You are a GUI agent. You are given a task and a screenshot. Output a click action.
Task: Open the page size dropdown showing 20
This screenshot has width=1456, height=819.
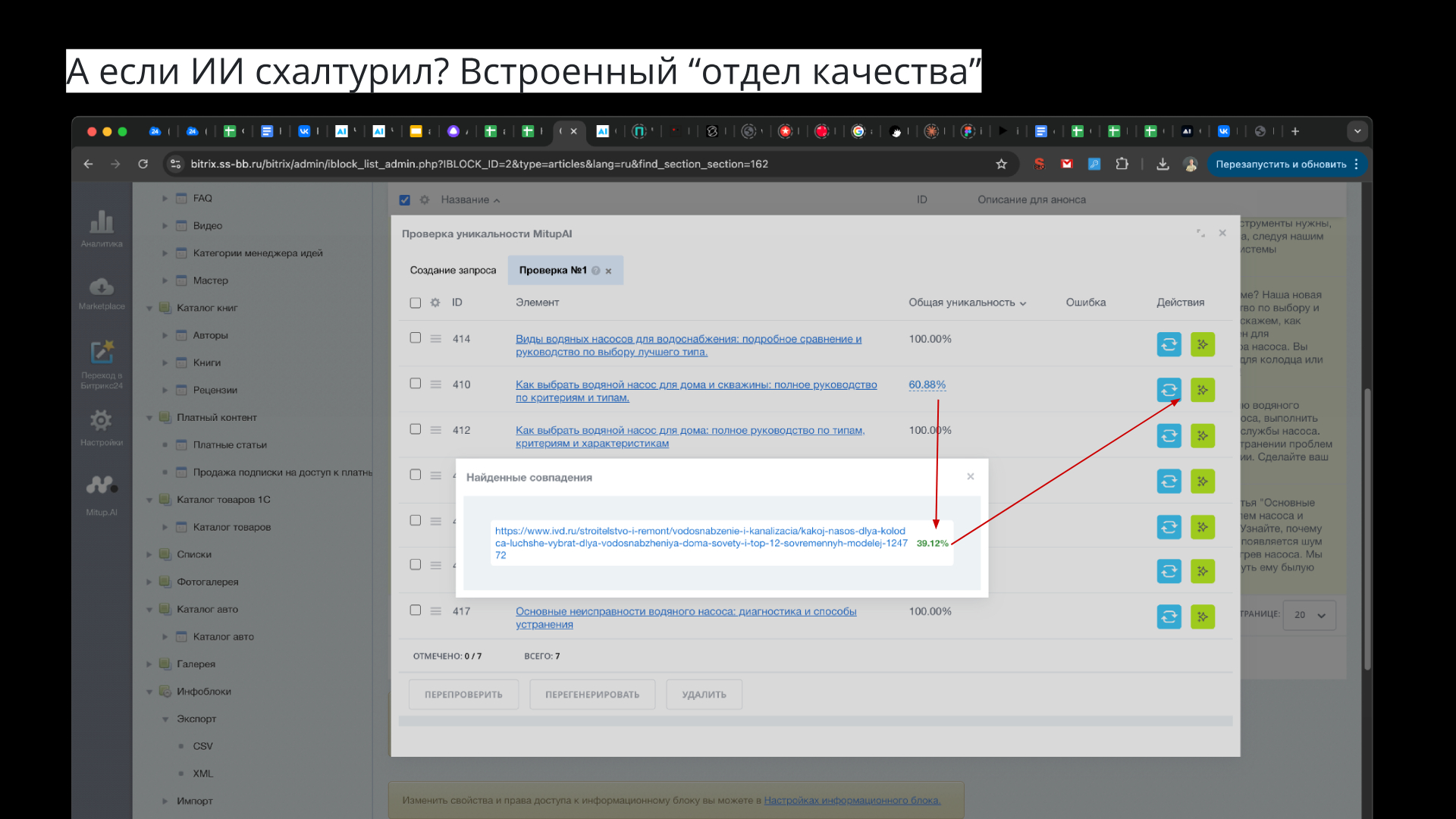tap(1308, 615)
